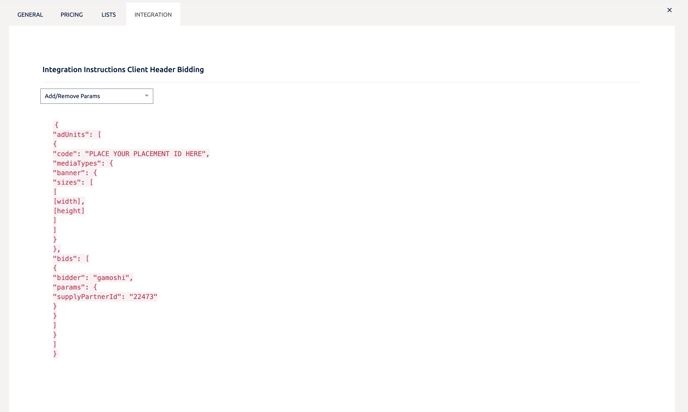Click the "bids": [ line

pos(71,258)
